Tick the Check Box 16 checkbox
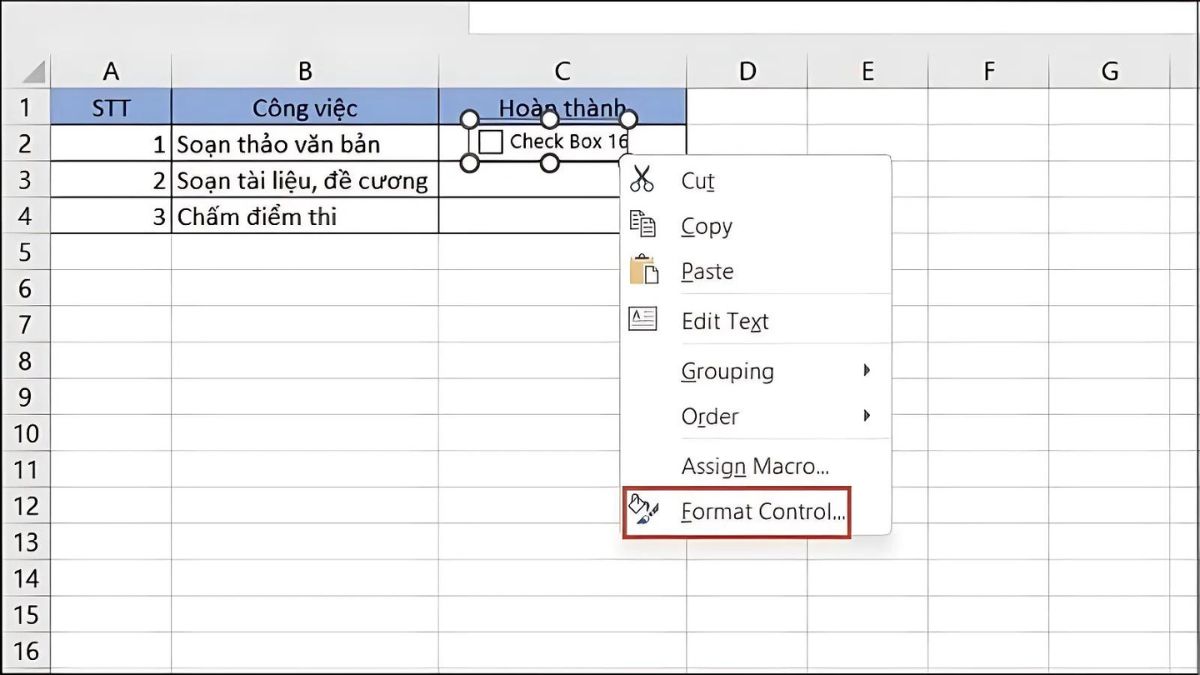Viewport: 1200px width, 675px height. coord(490,142)
